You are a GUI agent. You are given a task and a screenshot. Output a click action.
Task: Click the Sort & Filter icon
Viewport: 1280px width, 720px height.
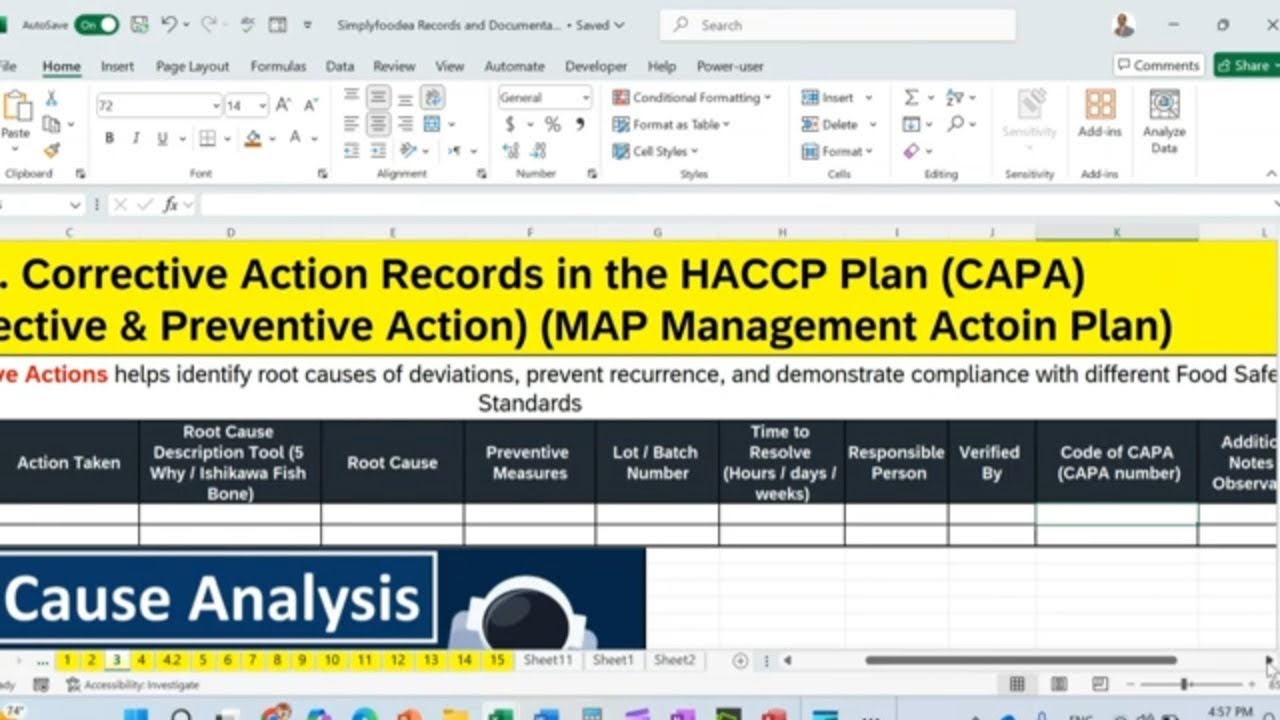coord(955,98)
